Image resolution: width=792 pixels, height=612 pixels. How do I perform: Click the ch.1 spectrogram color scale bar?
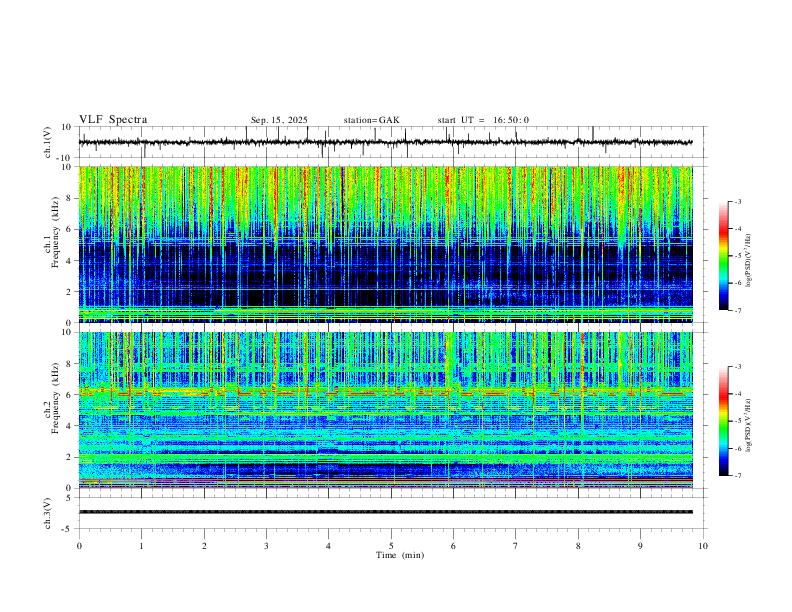pyautogui.click(x=724, y=256)
